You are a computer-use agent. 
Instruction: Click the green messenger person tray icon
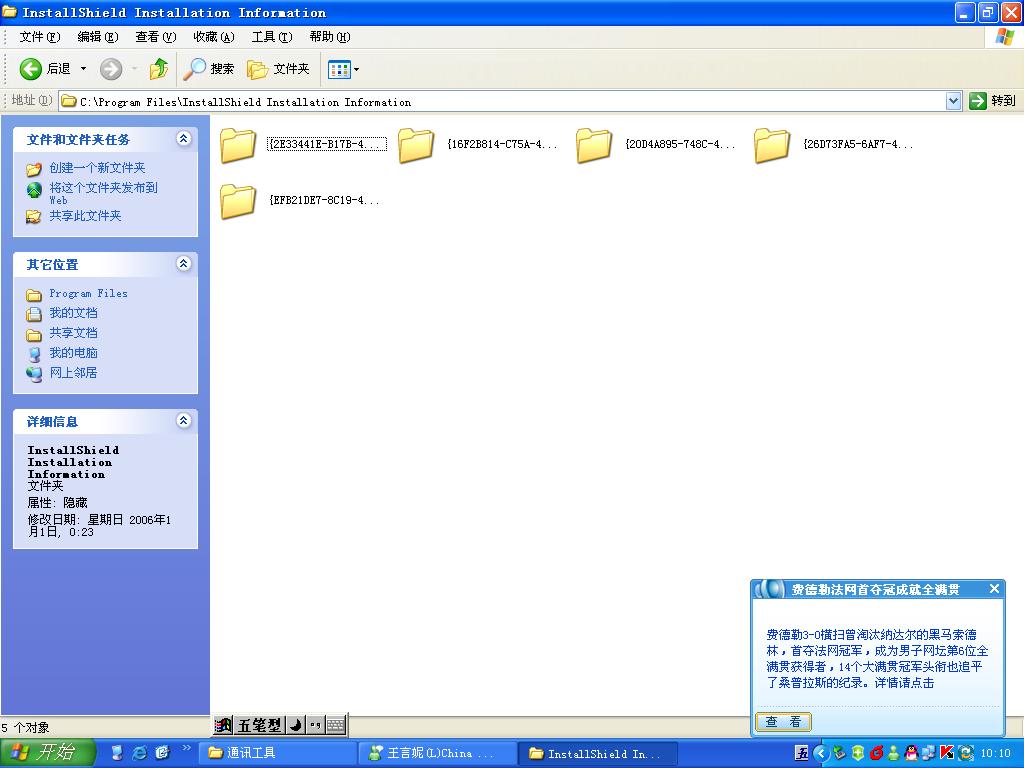893,753
